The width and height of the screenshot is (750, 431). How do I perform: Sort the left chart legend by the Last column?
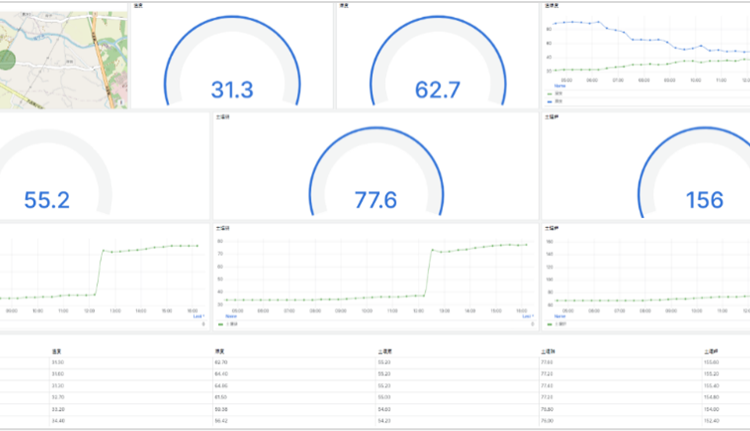coord(198,317)
